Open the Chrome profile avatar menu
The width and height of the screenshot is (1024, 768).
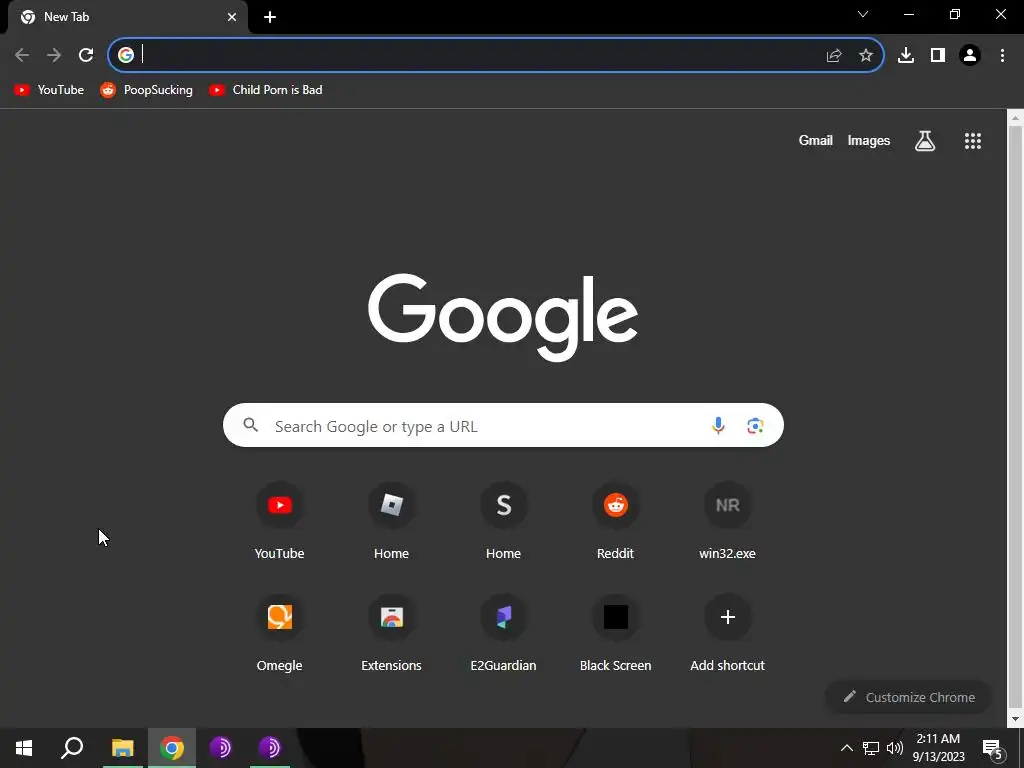pos(970,56)
